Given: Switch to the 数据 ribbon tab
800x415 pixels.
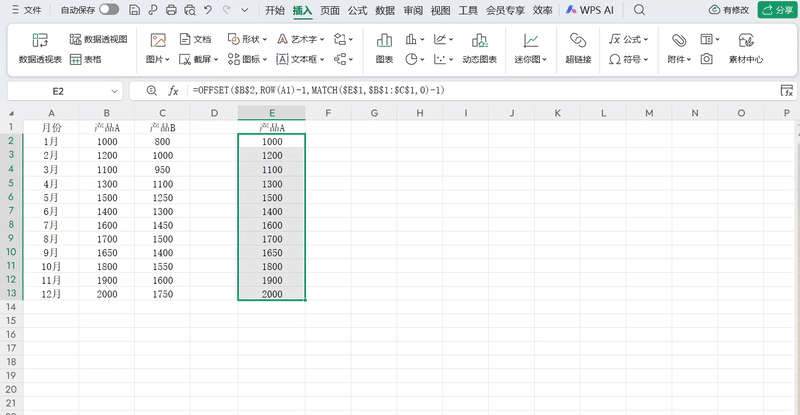Looking at the screenshot, I should point(384,9).
